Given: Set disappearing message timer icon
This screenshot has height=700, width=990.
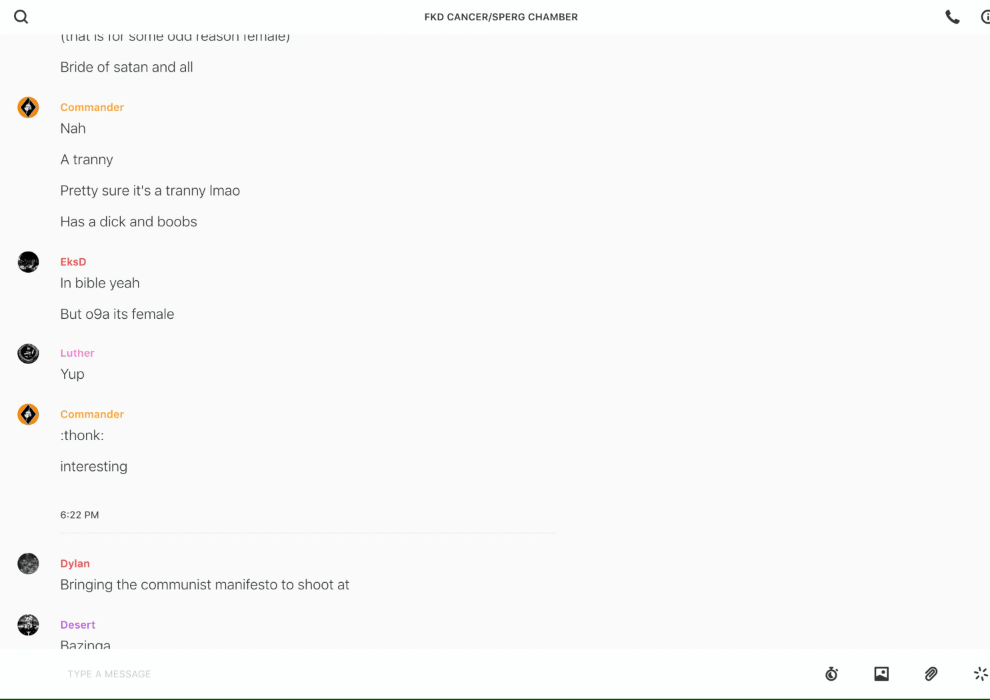Looking at the screenshot, I should tap(832, 673).
